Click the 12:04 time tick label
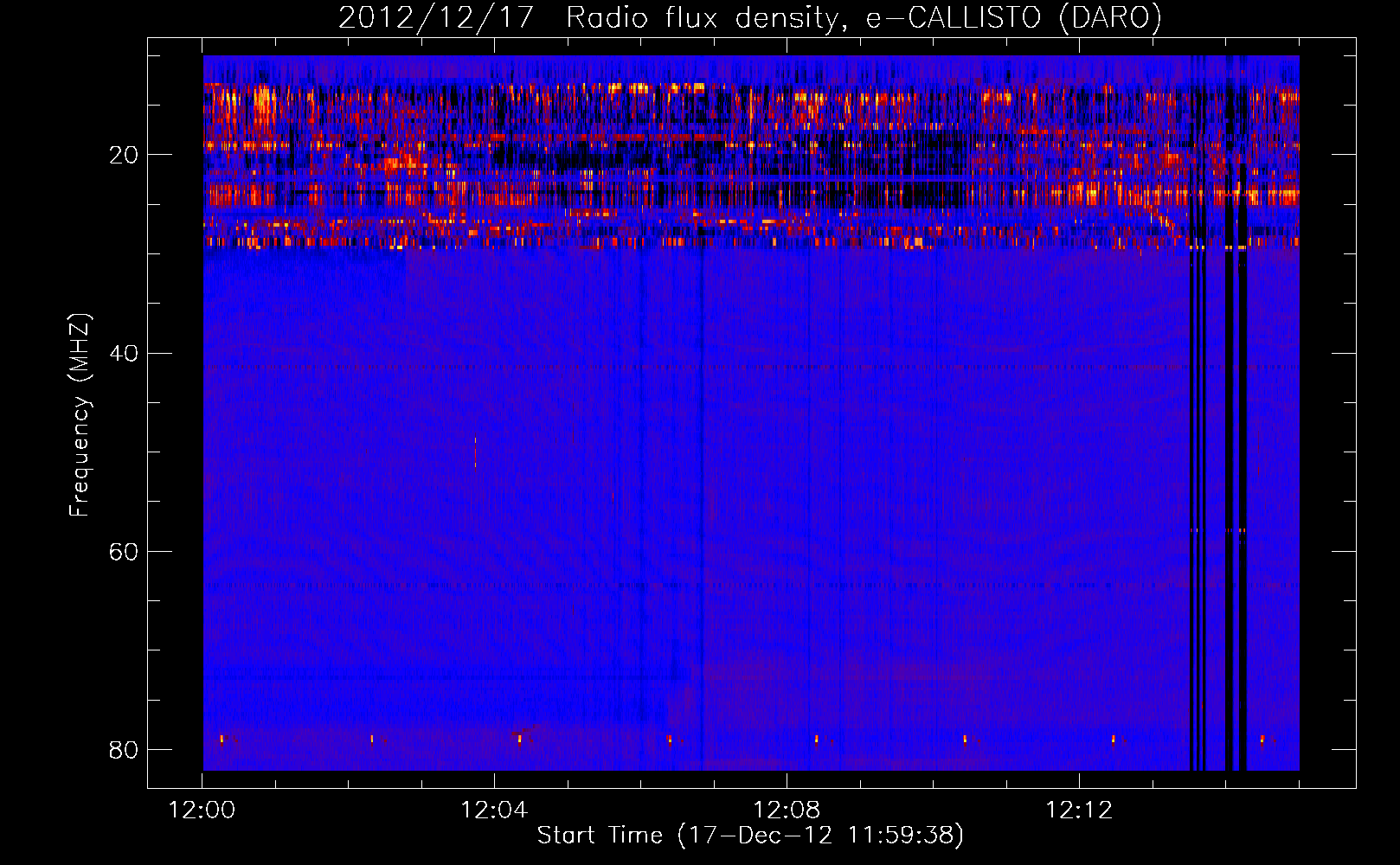1400x865 pixels. pyautogui.click(x=494, y=811)
